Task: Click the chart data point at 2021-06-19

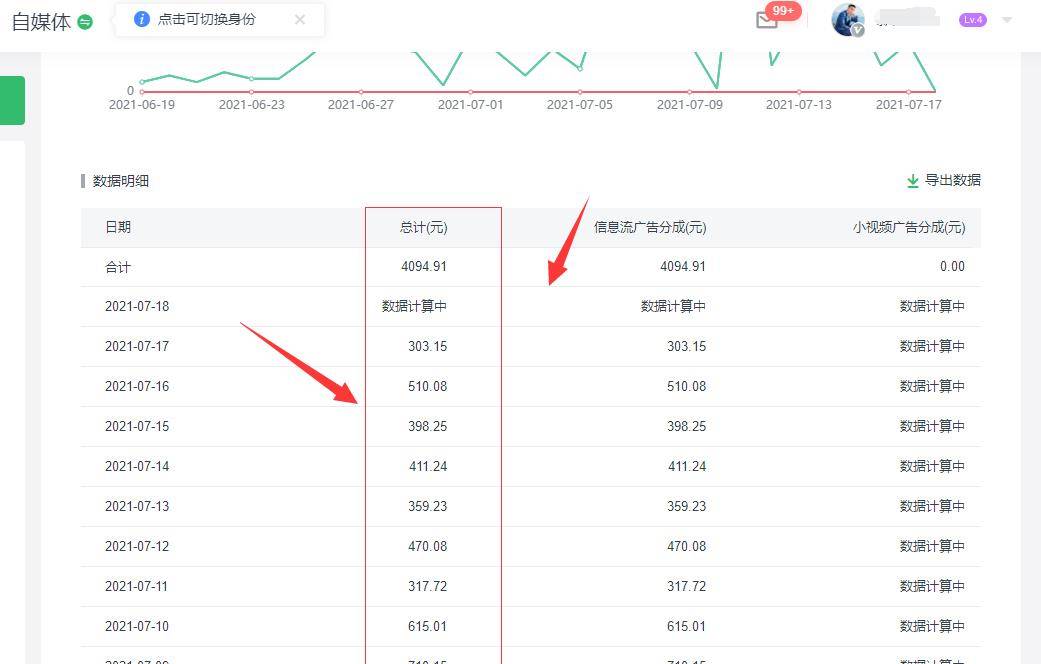Action: click(x=142, y=82)
